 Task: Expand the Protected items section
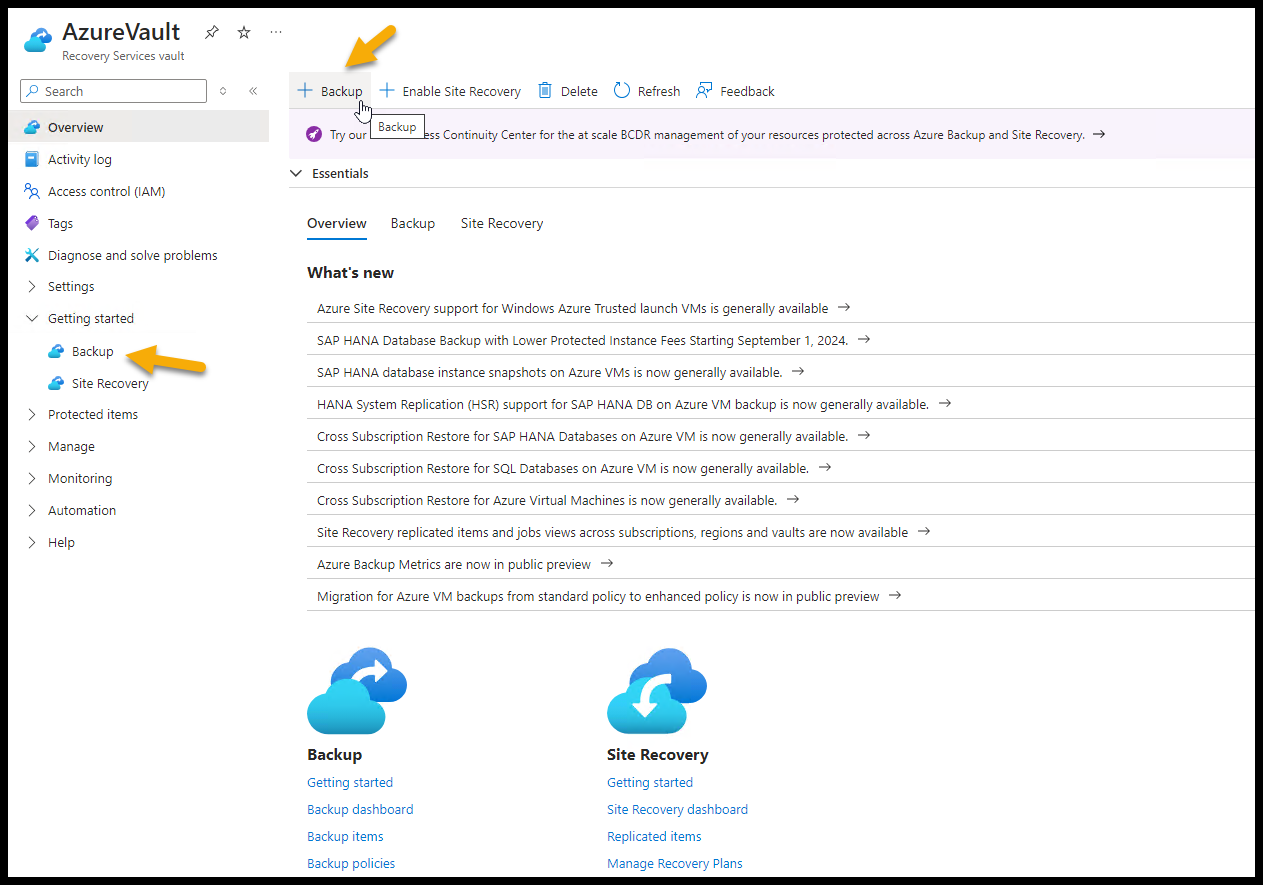(x=32, y=415)
